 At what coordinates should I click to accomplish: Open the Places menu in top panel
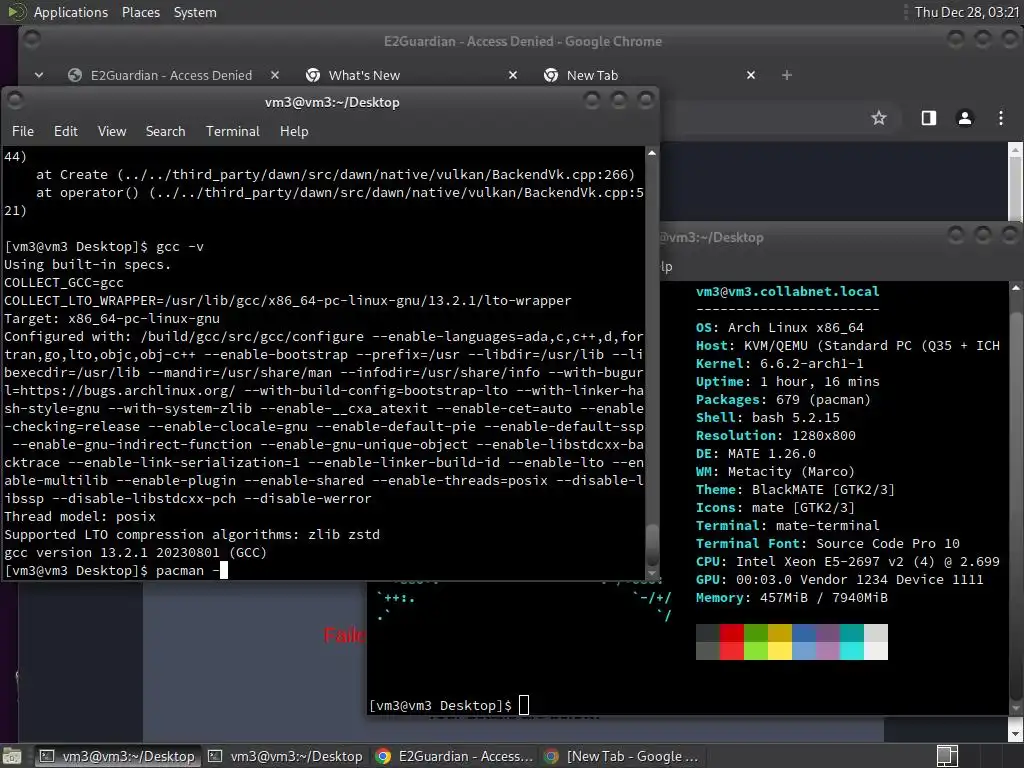140,12
